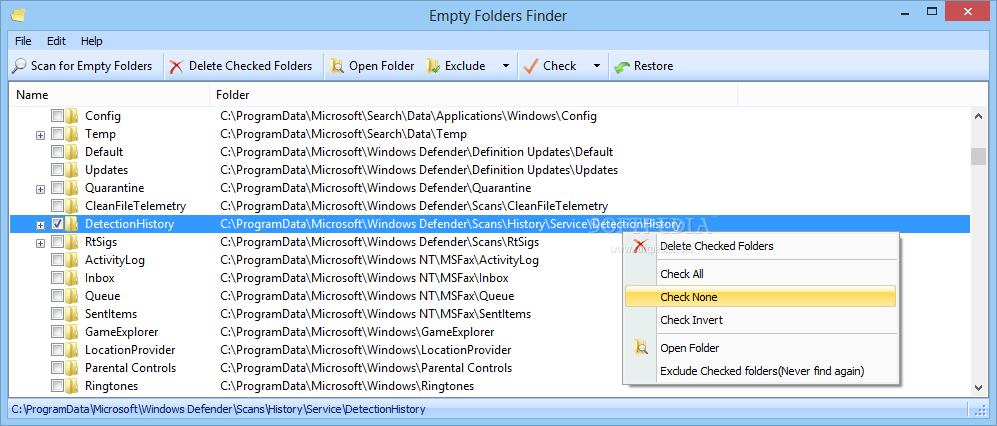Check the LocationProvider checkbox
Viewport: 997px width, 426px height.
tap(57, 350)
